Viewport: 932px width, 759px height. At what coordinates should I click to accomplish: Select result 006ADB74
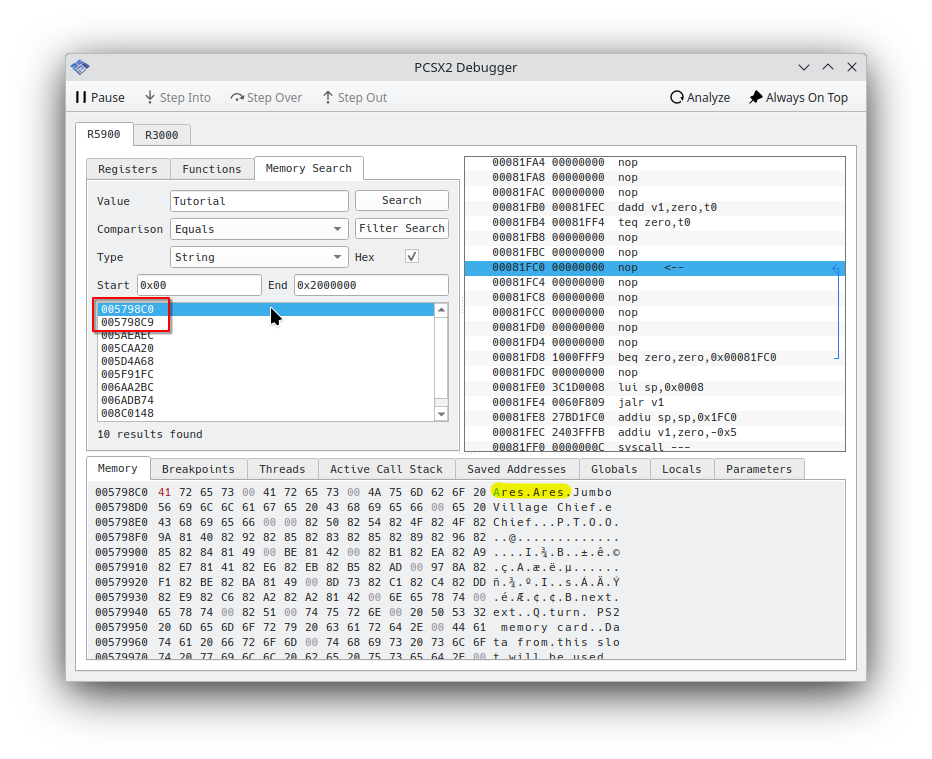[x=266, y=401]
